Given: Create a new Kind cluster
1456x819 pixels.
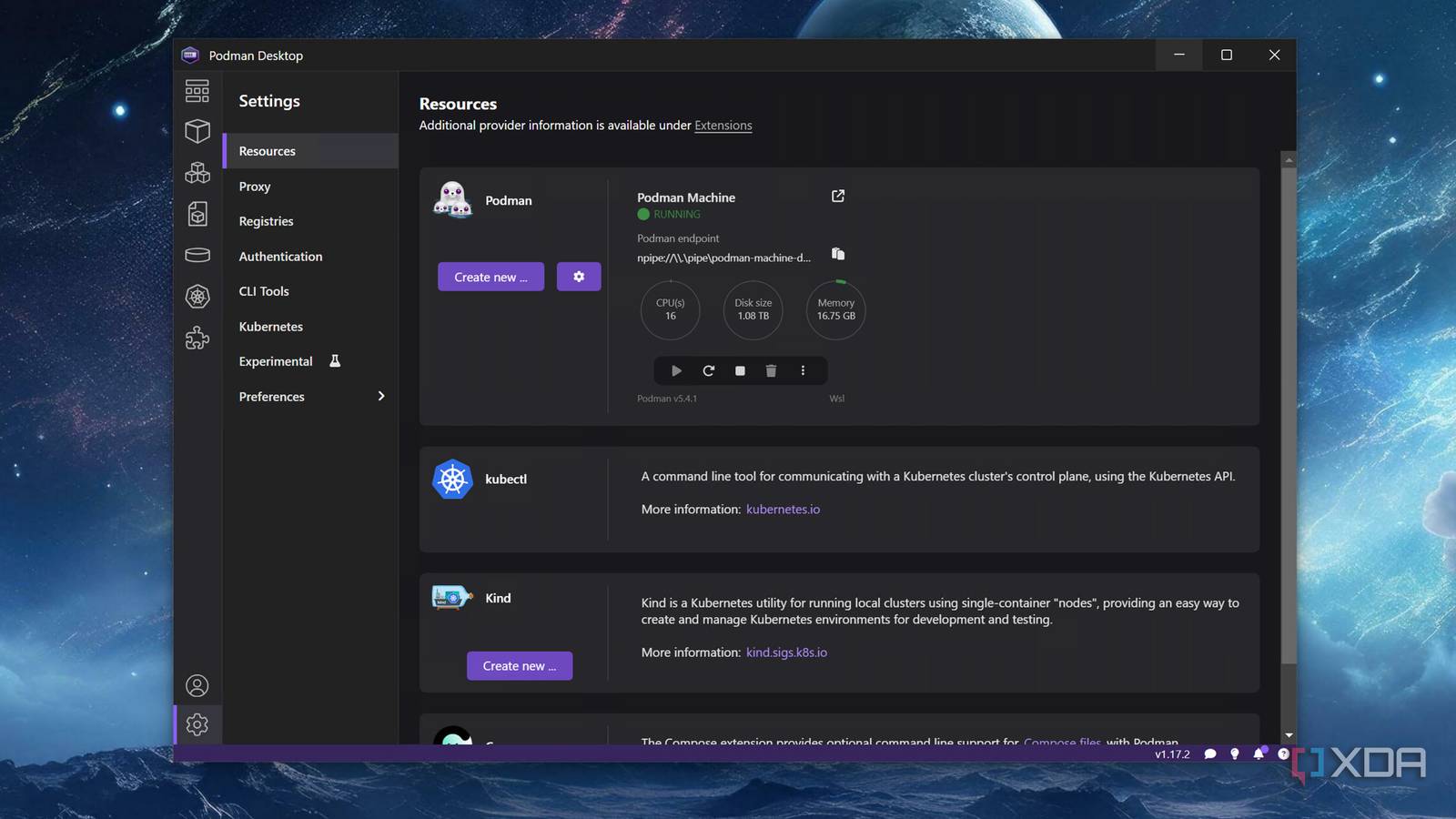Looking at the screenshot, I should point(519,665).
